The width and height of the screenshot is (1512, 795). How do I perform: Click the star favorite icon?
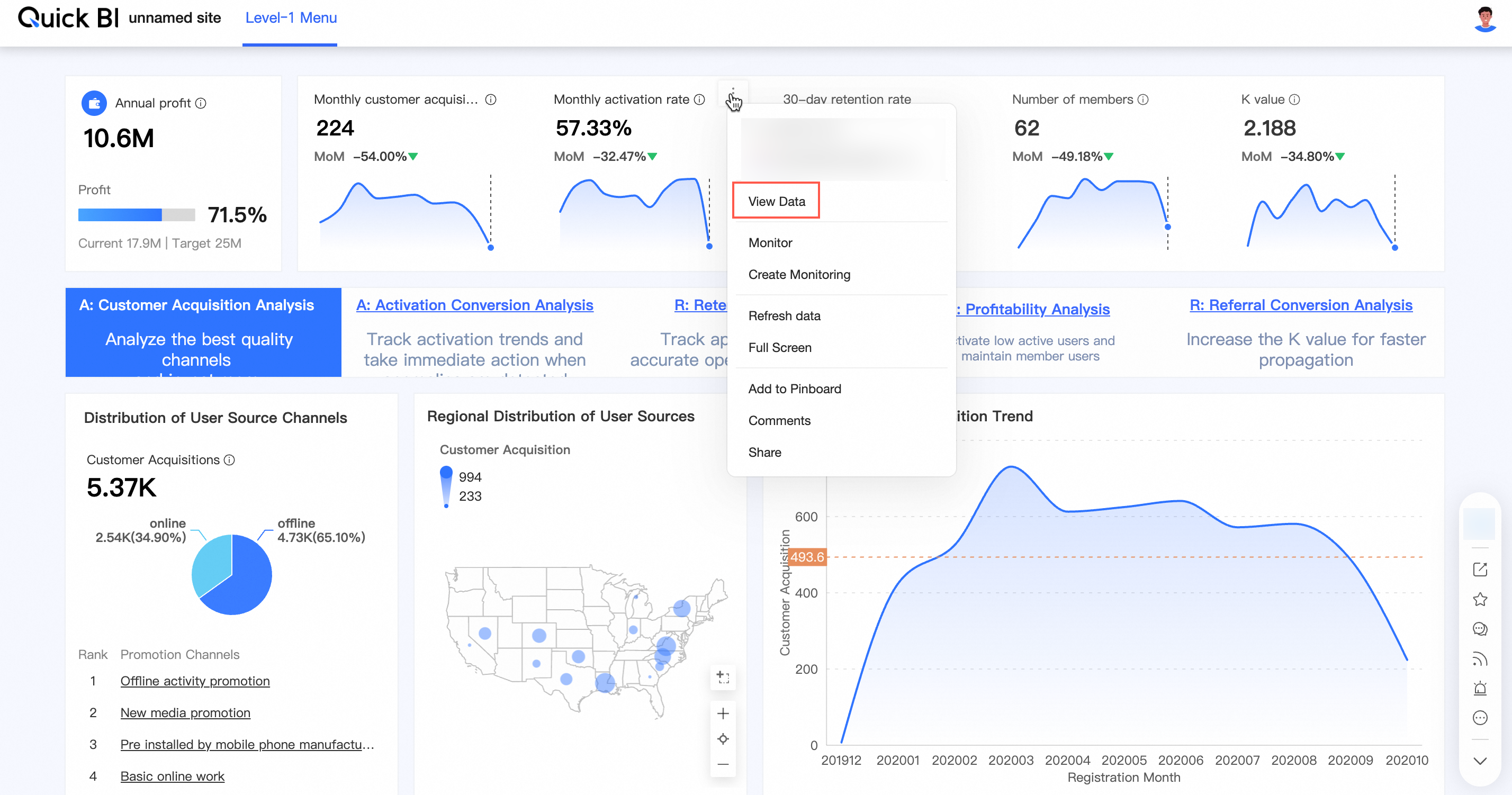pyautogui.click(x=1480, y=599)
